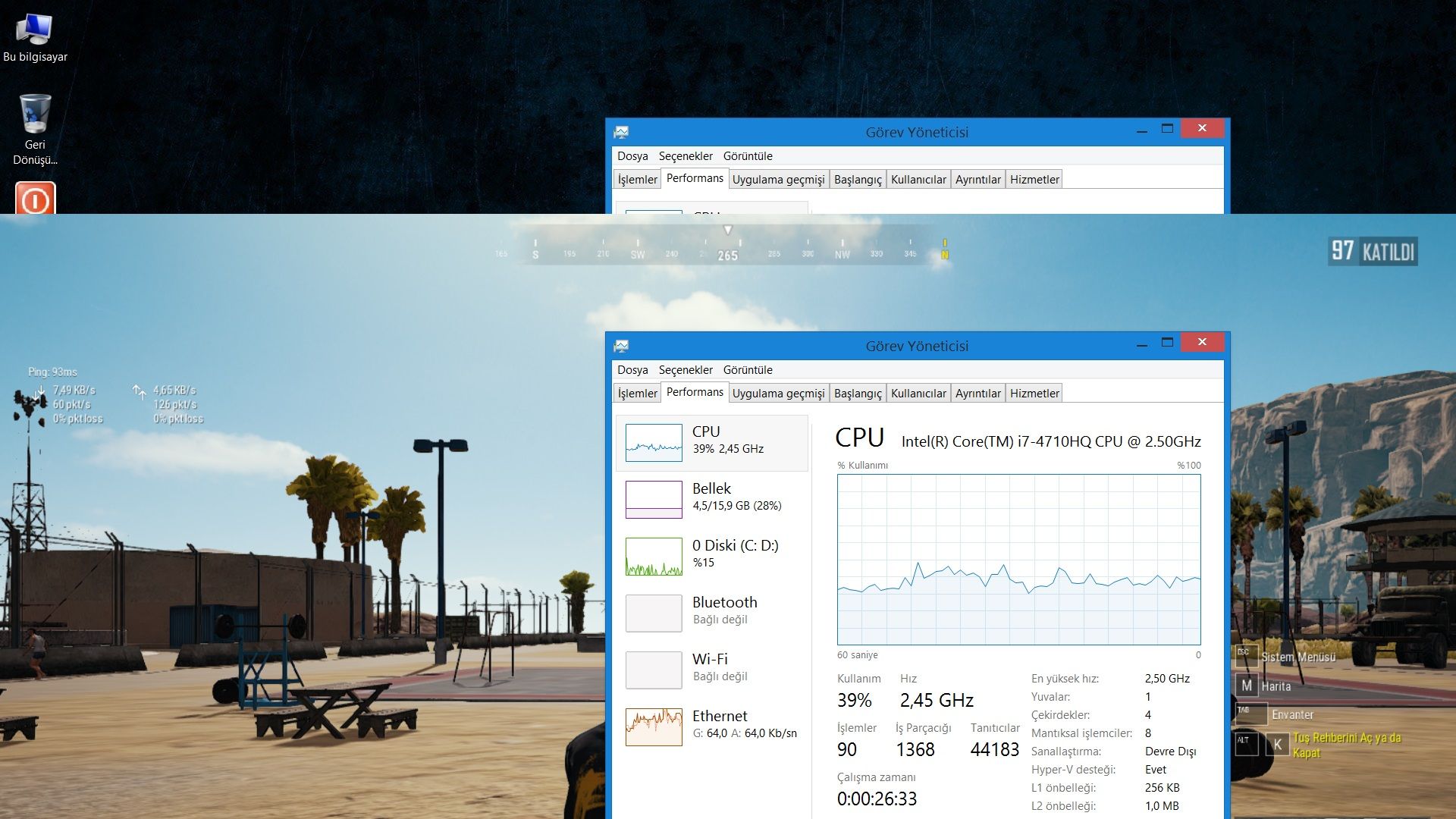Open the Görüntüle menu in lower window
The width and height of the screenshot is (1456, 819).
[747, 370]
